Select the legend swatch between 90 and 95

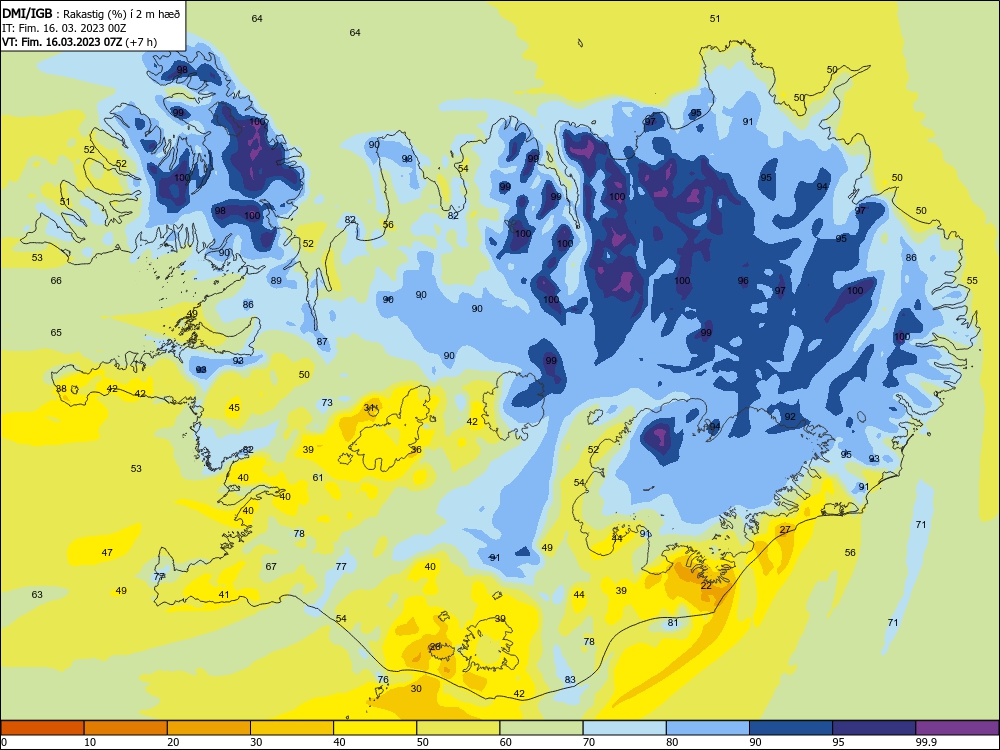pos(791,728)
